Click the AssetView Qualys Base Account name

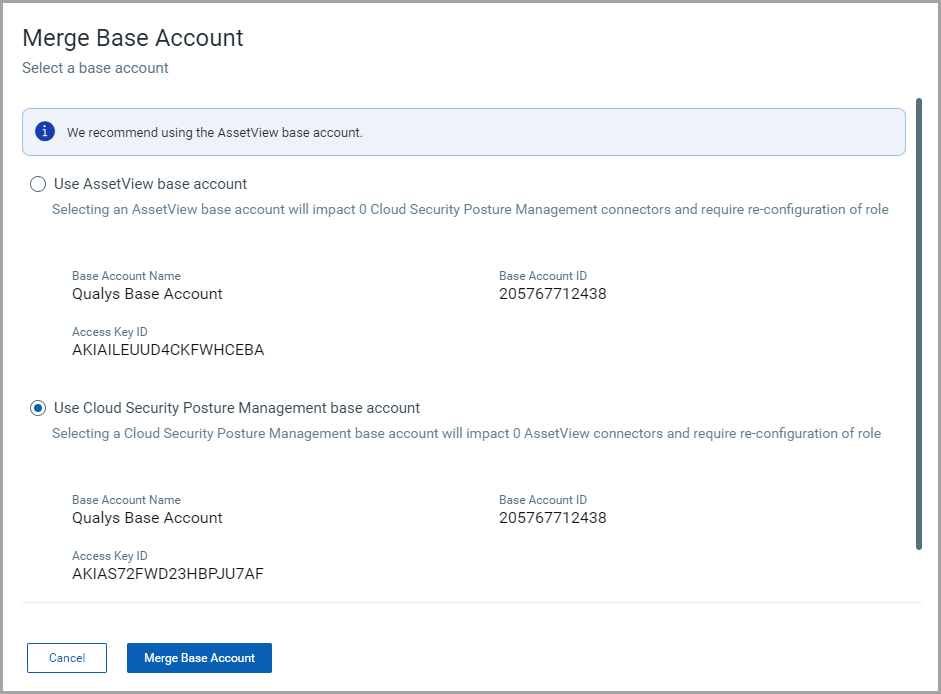(147, 294)
